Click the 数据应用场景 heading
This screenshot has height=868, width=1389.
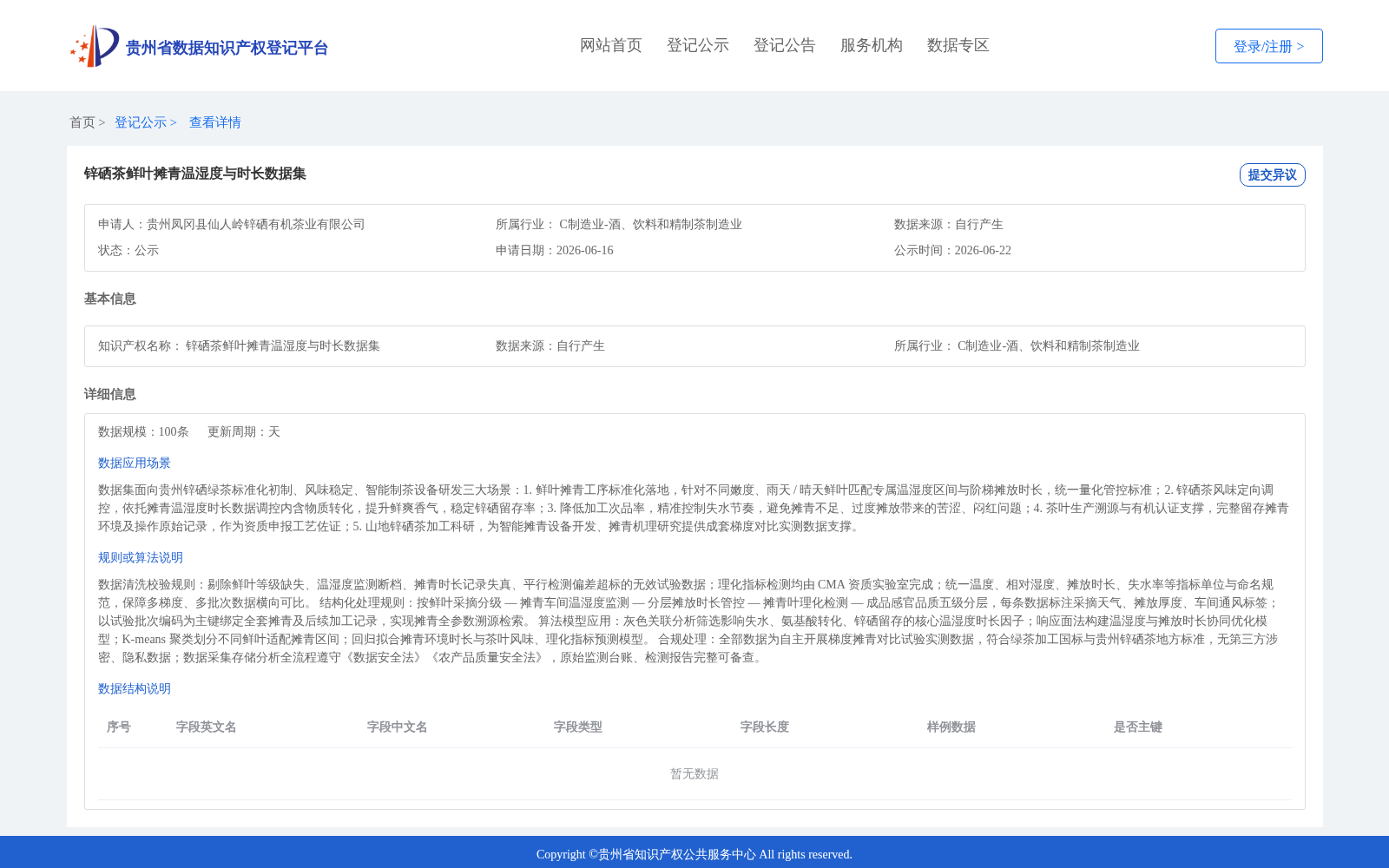[x=135, y=463]
